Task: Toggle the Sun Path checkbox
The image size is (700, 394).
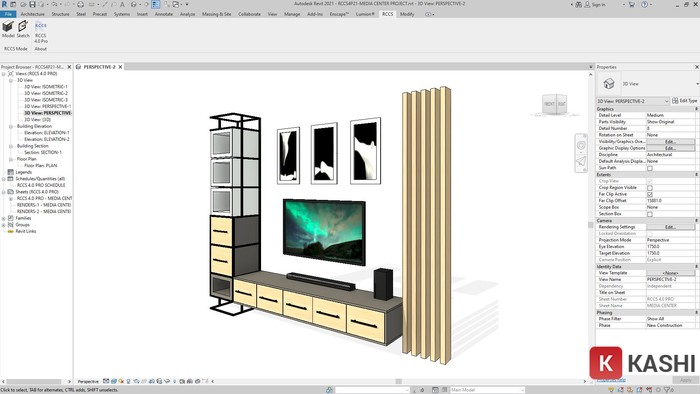Action: [x=650, y=168]
